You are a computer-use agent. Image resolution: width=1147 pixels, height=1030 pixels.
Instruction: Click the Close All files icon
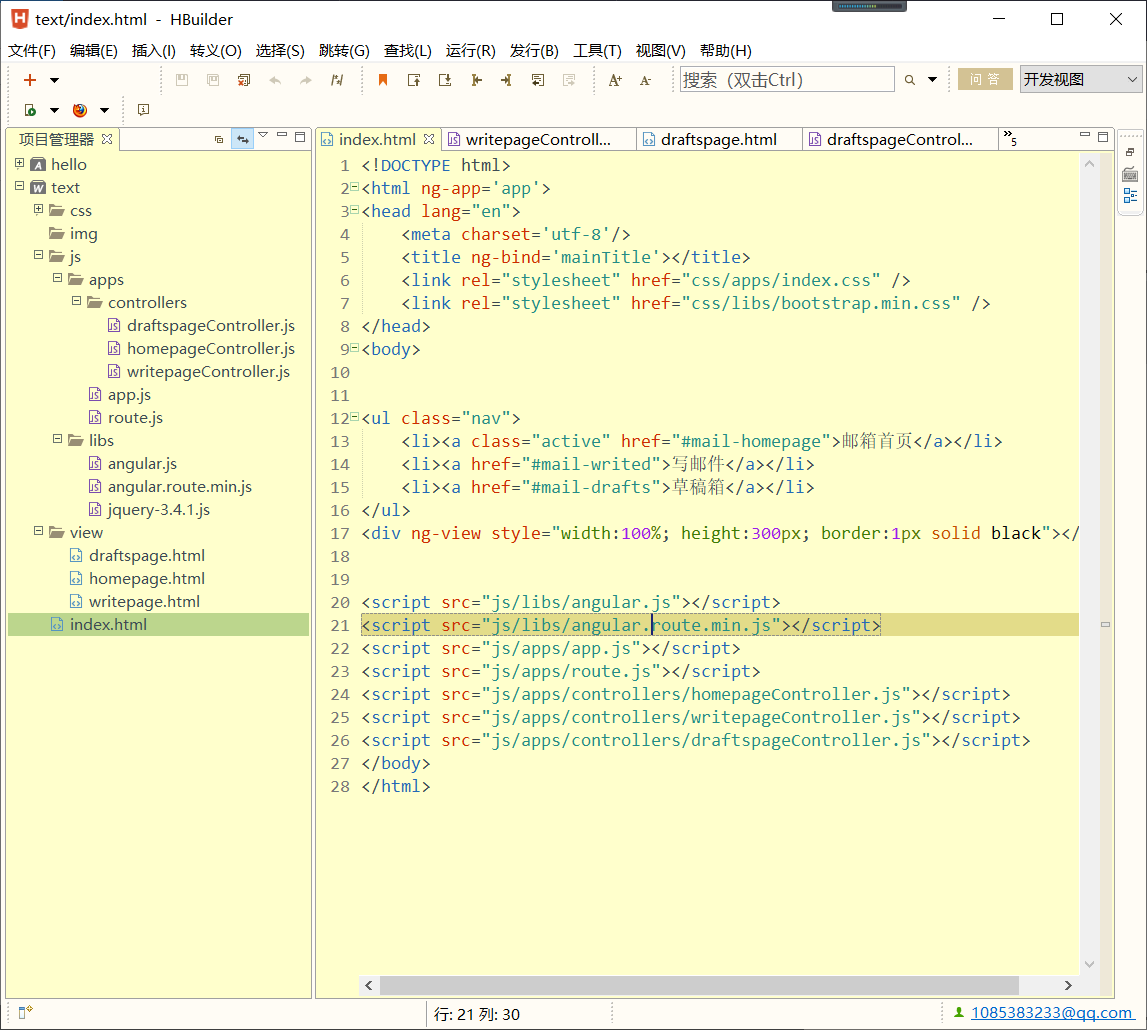[x=244, y=80]
